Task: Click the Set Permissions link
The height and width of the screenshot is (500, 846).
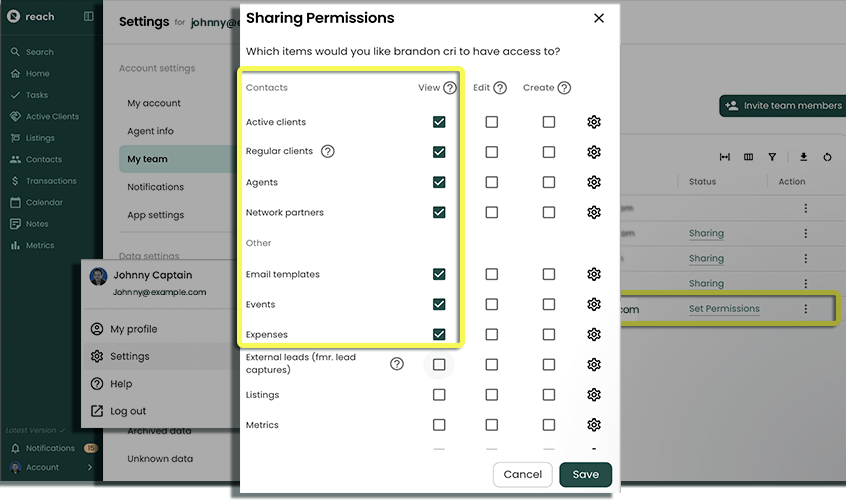Action: point(724,309)
